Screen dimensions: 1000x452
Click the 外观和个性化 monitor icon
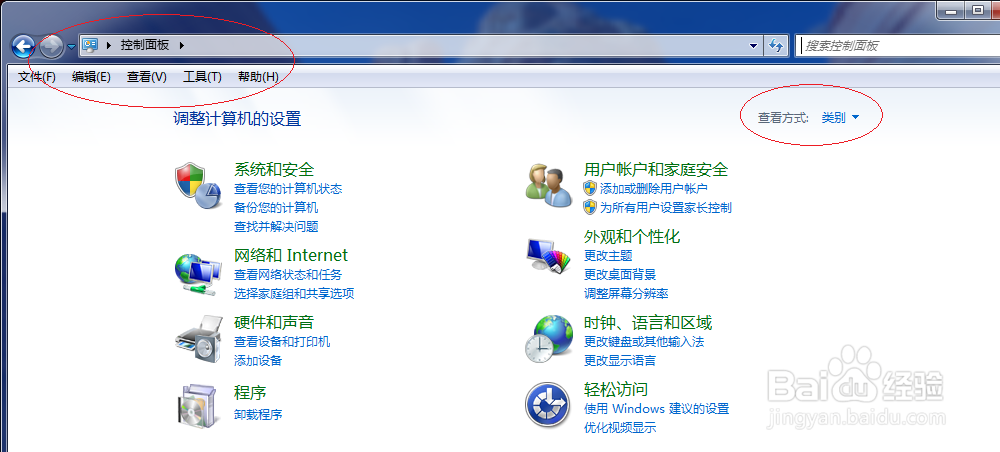(548, 255)
